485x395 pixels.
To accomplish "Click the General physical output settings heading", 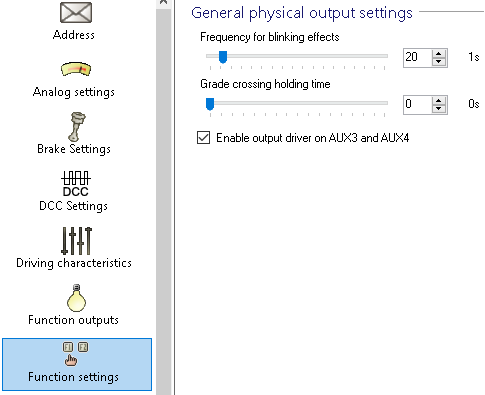I will [302, 13].
